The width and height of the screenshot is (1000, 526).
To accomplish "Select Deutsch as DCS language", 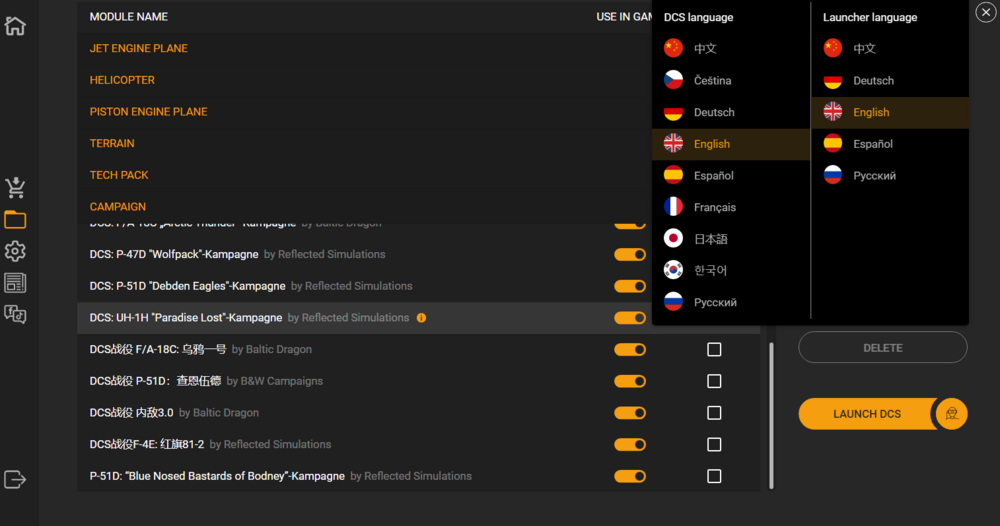I will tap(713, 112).
